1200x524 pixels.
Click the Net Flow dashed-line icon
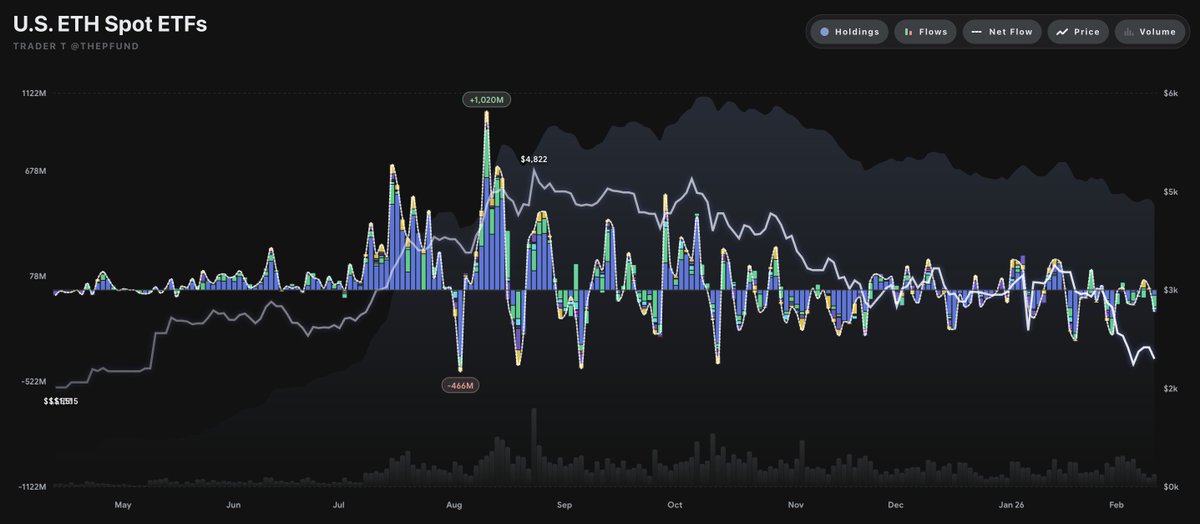tap(976, 32)
